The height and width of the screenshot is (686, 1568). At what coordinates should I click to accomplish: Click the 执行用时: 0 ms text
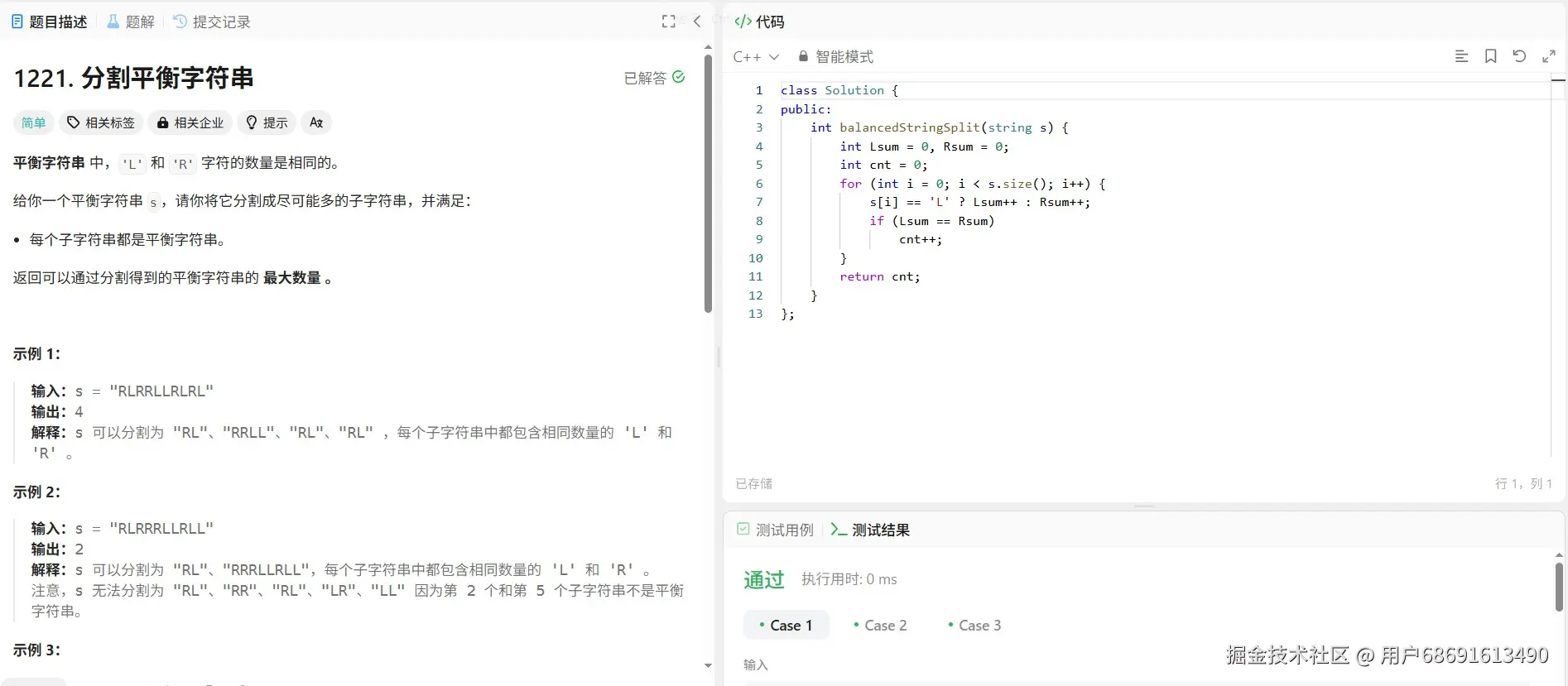tap(849, 579)
